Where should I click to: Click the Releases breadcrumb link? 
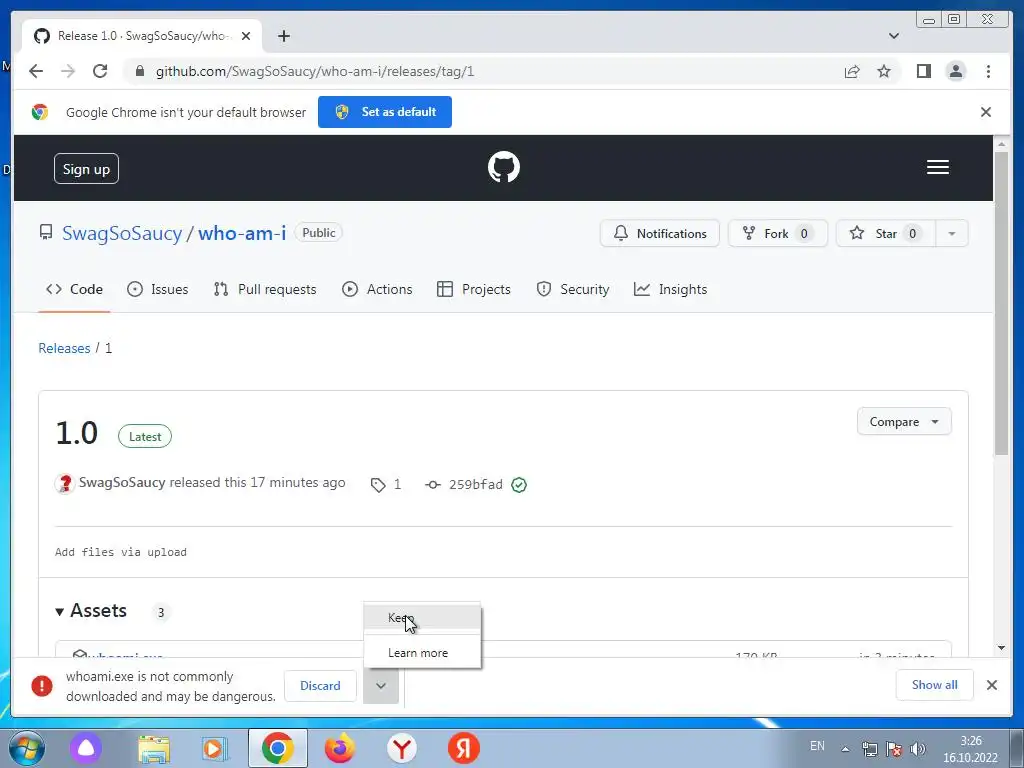[x=64, y=348]
